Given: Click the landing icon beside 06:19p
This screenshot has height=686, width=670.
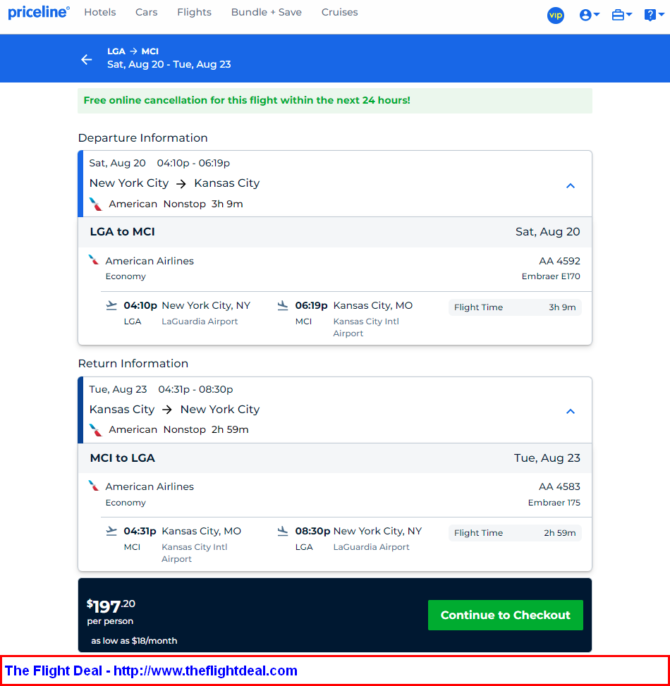Looking at the screenshot, I should 283,305.
